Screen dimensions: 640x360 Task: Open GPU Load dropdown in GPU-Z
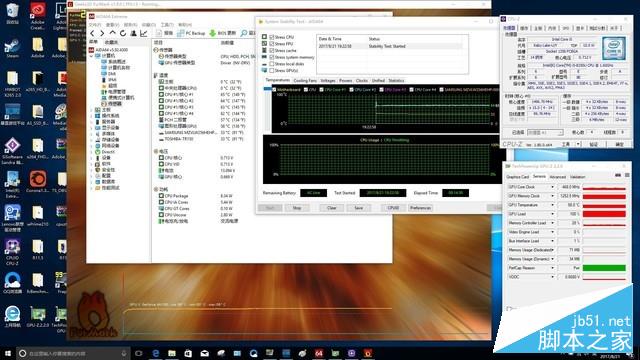point(552,214)
